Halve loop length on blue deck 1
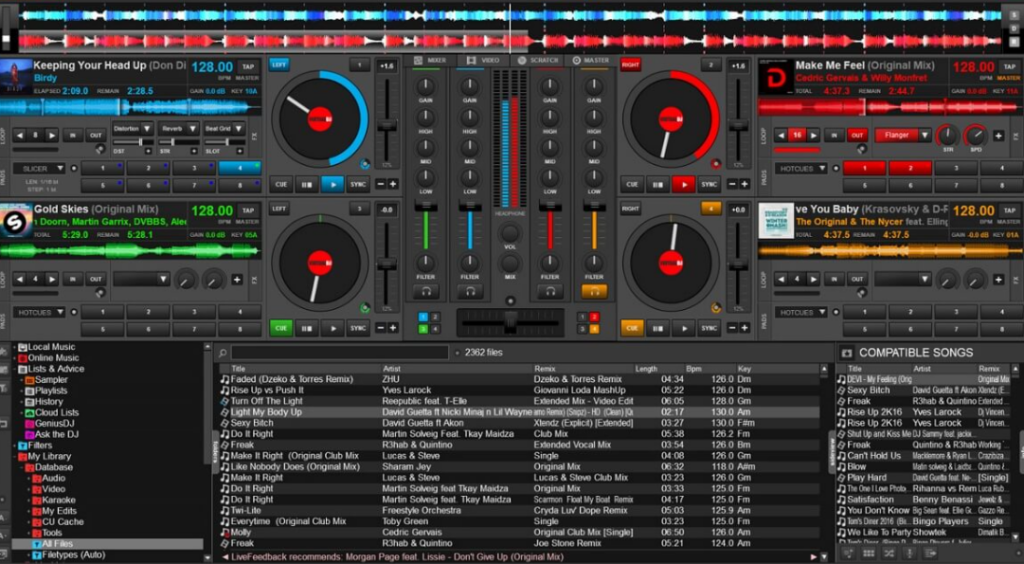This screenshot has height=564, width=1024. click(x=20, y=136)
